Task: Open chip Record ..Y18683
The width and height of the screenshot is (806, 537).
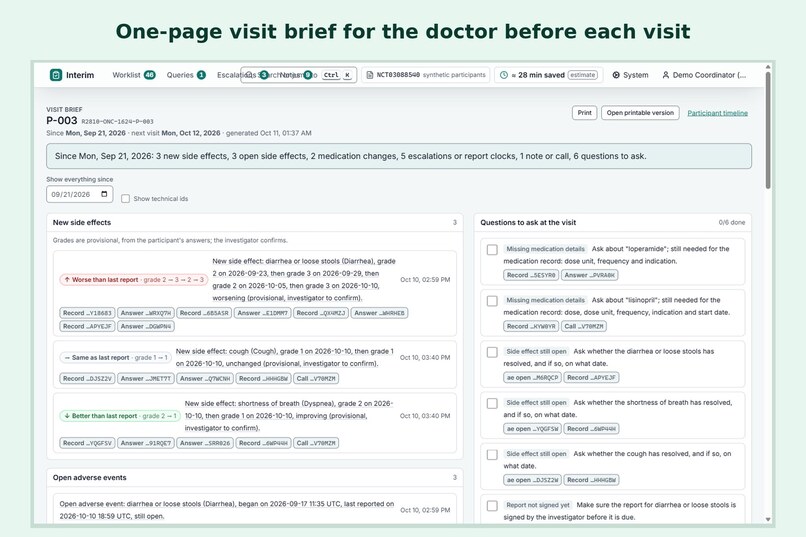Action: tap(87, 313)
